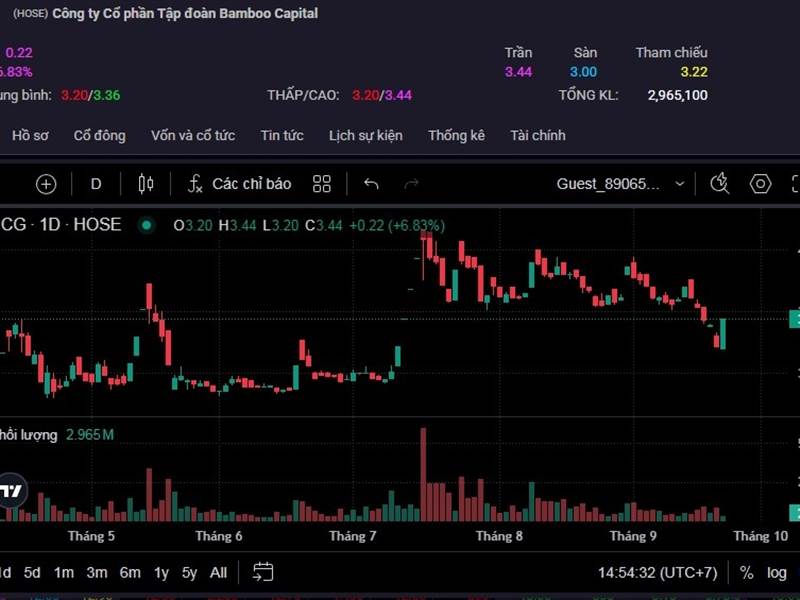The height and width of the screenshot is (600, 800).
Task: Open Tài chính tab
Action: [538, 135]
